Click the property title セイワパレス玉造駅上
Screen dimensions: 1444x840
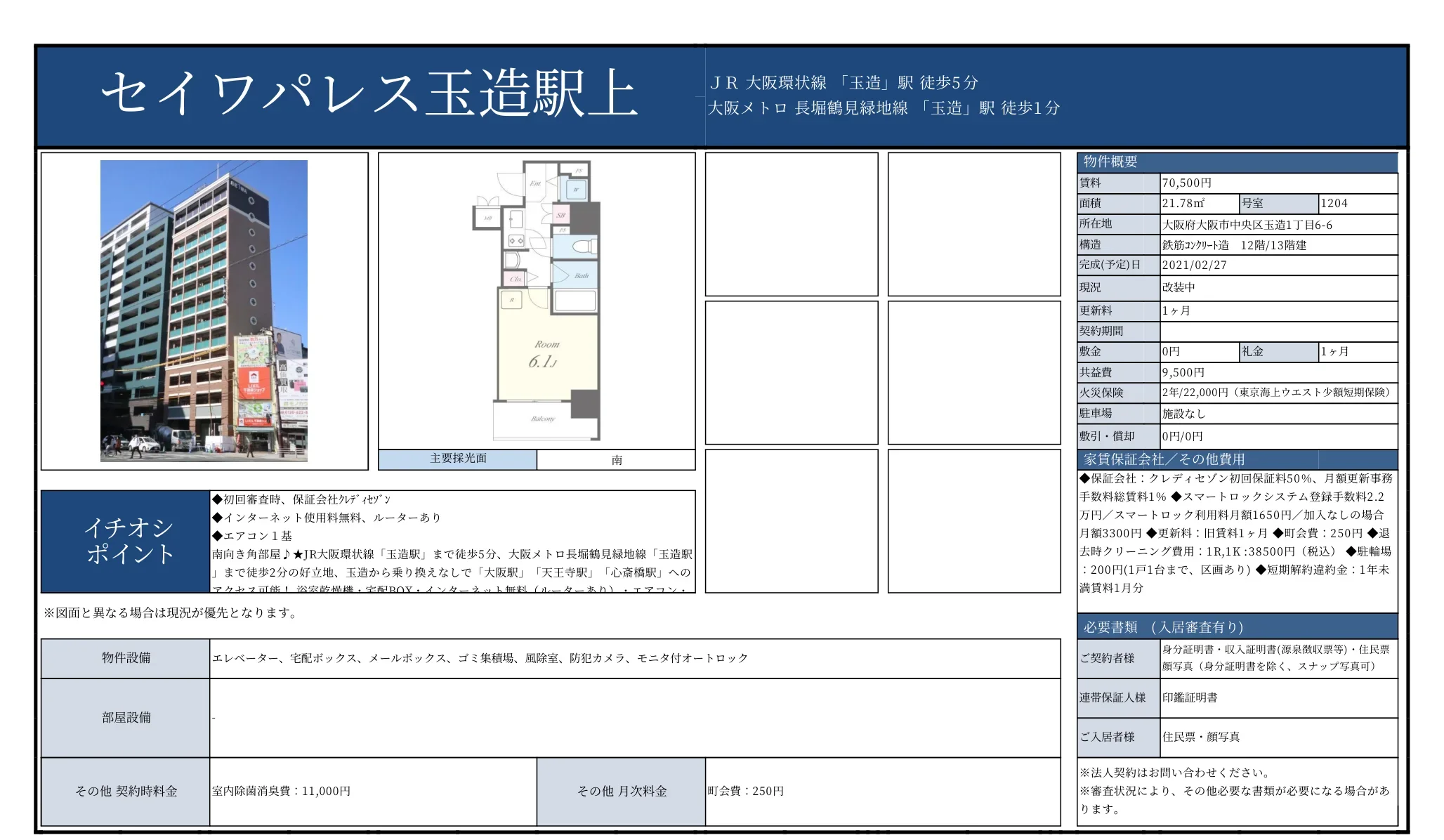click(369, 94)
